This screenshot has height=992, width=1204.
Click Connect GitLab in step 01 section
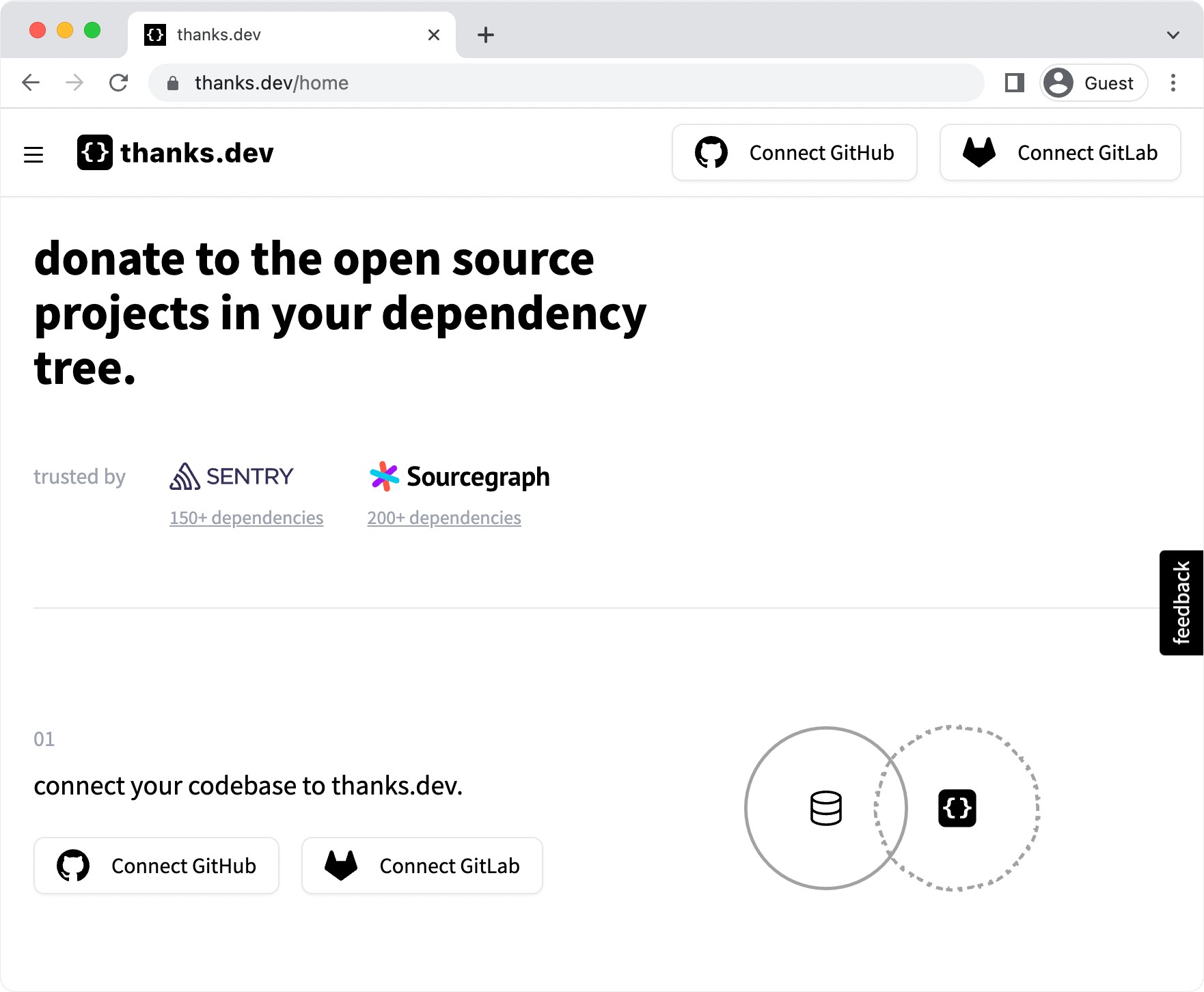422,866
